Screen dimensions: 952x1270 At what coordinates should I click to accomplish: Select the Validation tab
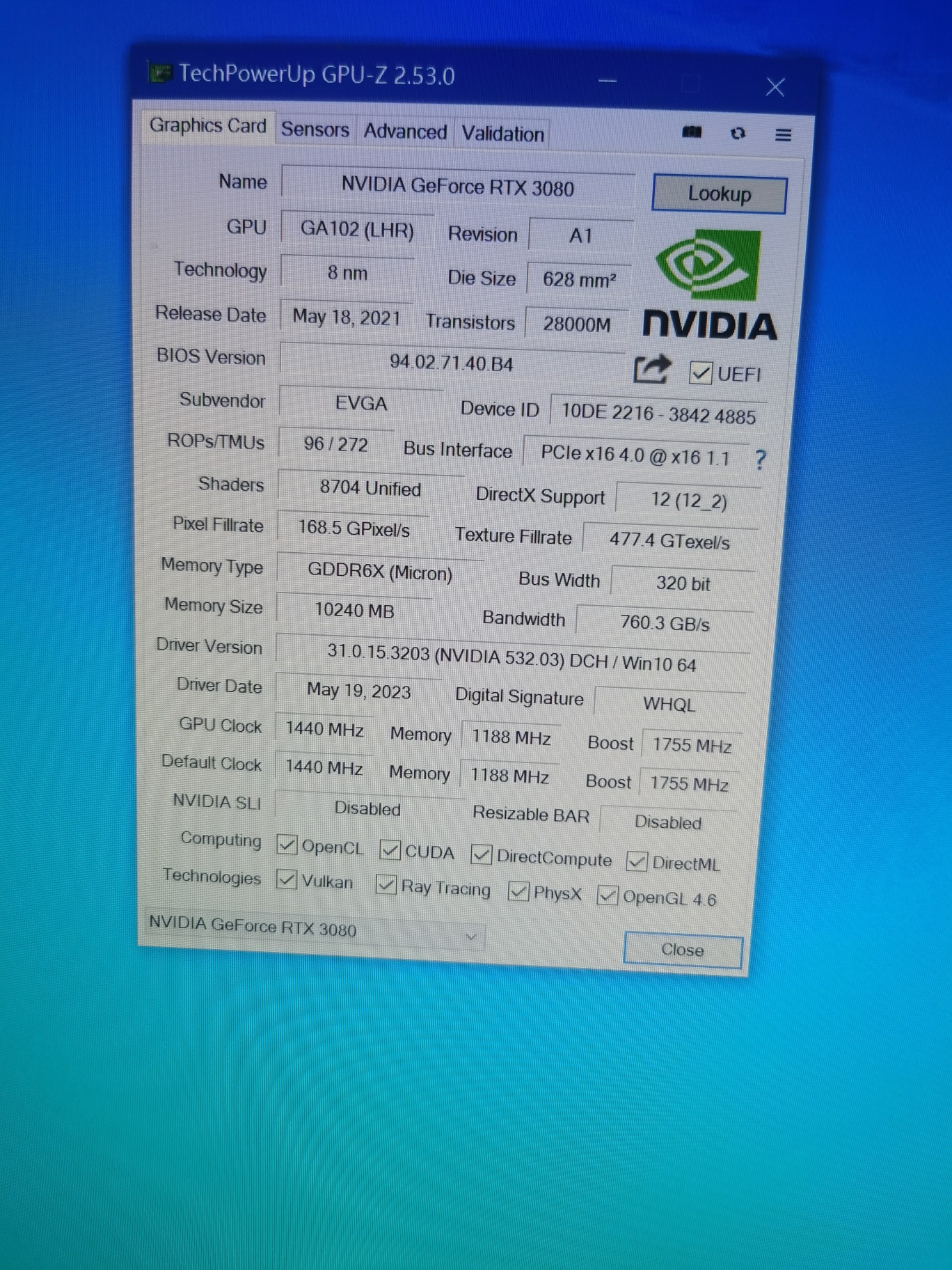(502, 134)
